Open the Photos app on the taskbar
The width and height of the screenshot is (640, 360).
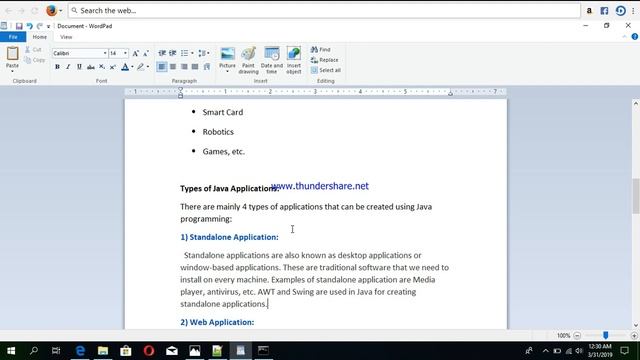tap(195, 351)
